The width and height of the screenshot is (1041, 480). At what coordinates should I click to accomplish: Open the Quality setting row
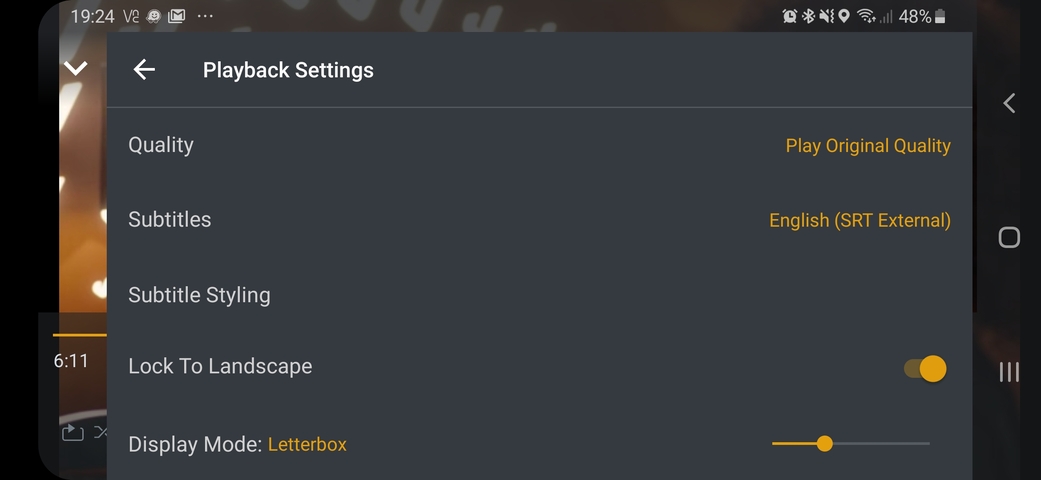161,145
